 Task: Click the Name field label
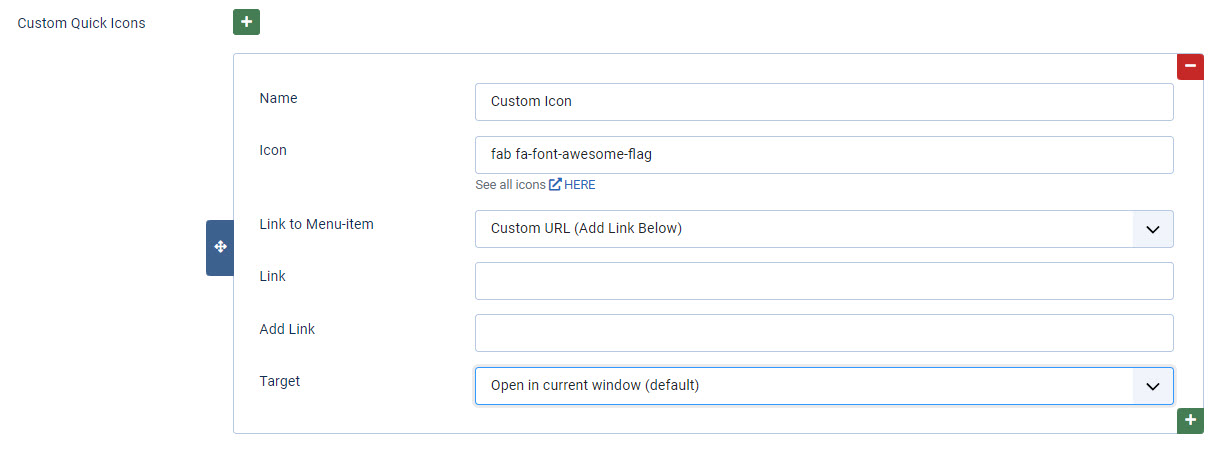point(278,98)
